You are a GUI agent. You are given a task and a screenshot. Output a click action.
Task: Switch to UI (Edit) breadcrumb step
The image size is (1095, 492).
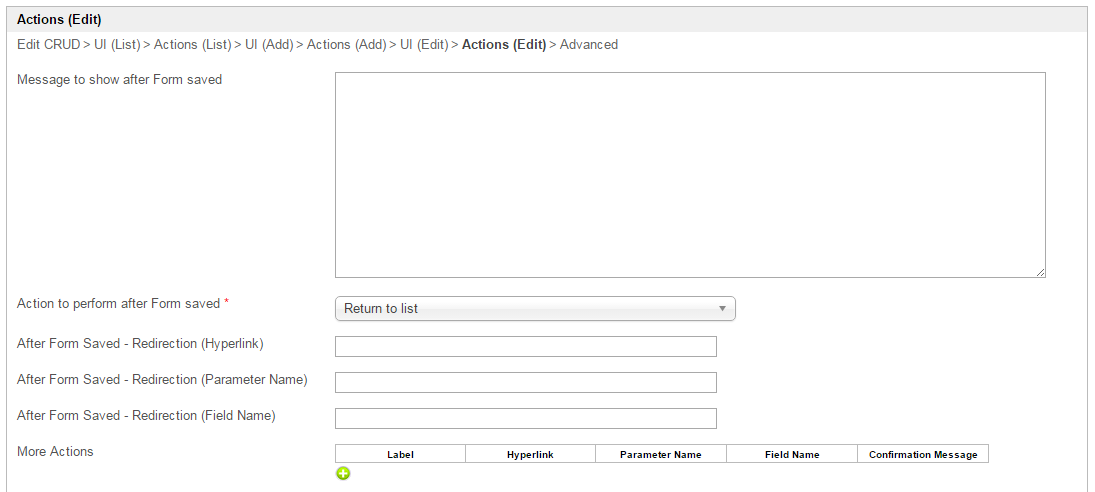coord(424,45)
